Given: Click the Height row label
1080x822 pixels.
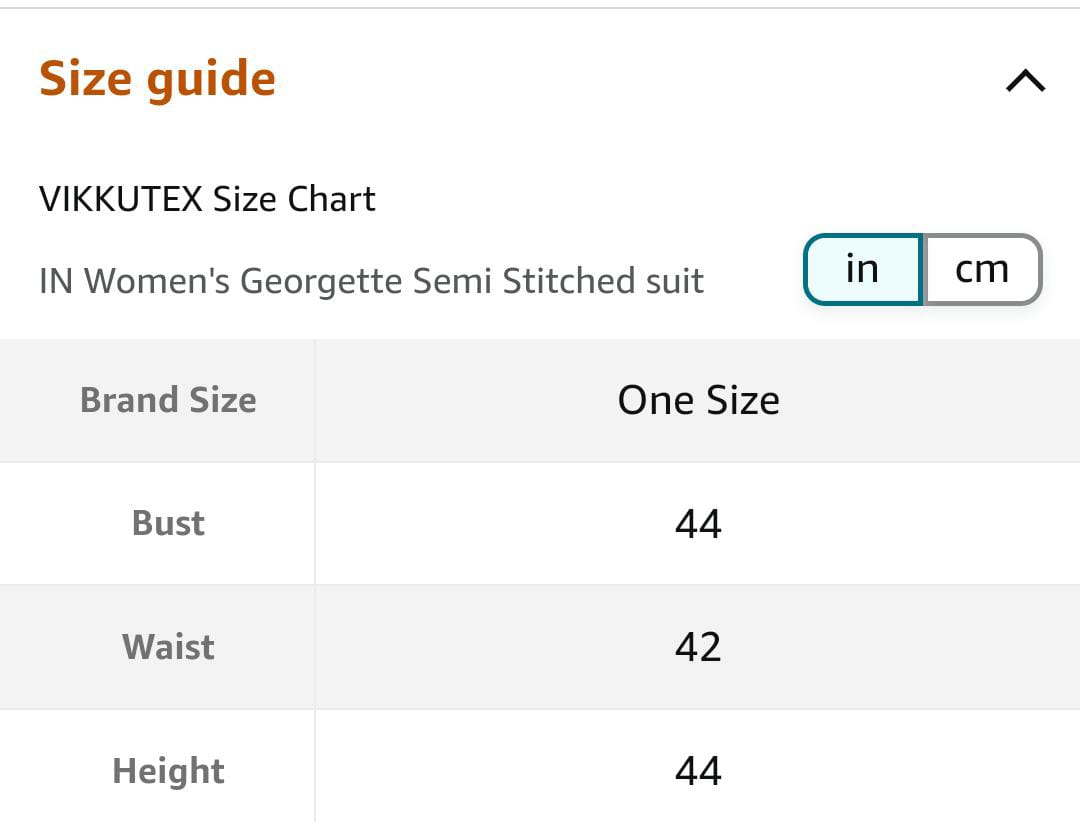Looking at the screenshot, I should [168, 771].
